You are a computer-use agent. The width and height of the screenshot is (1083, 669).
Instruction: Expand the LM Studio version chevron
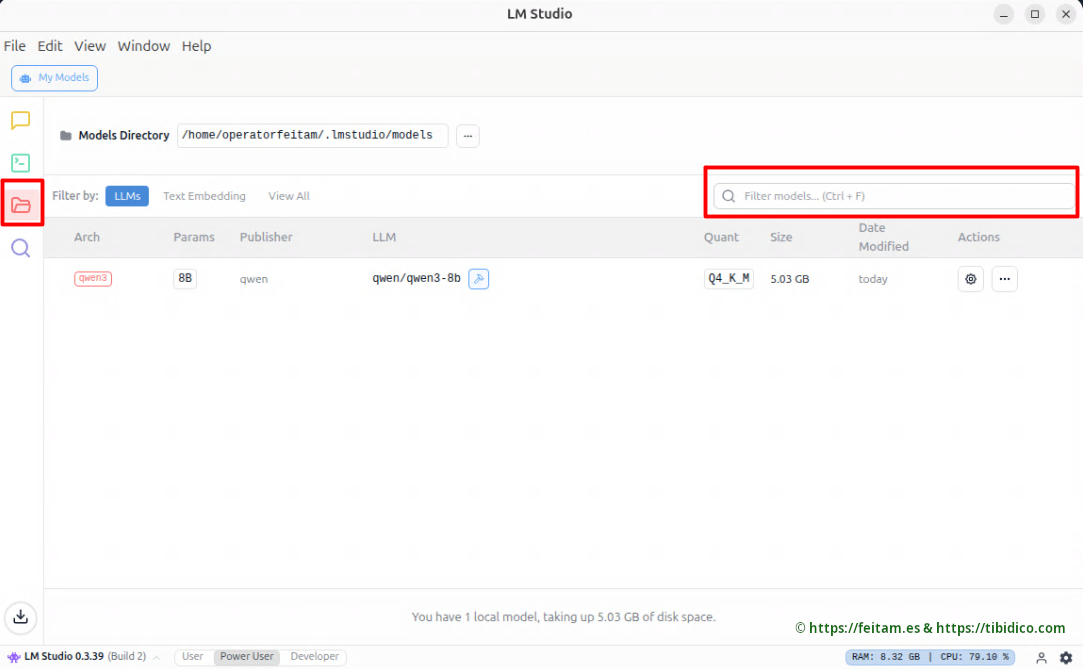(x=156, y=657)
